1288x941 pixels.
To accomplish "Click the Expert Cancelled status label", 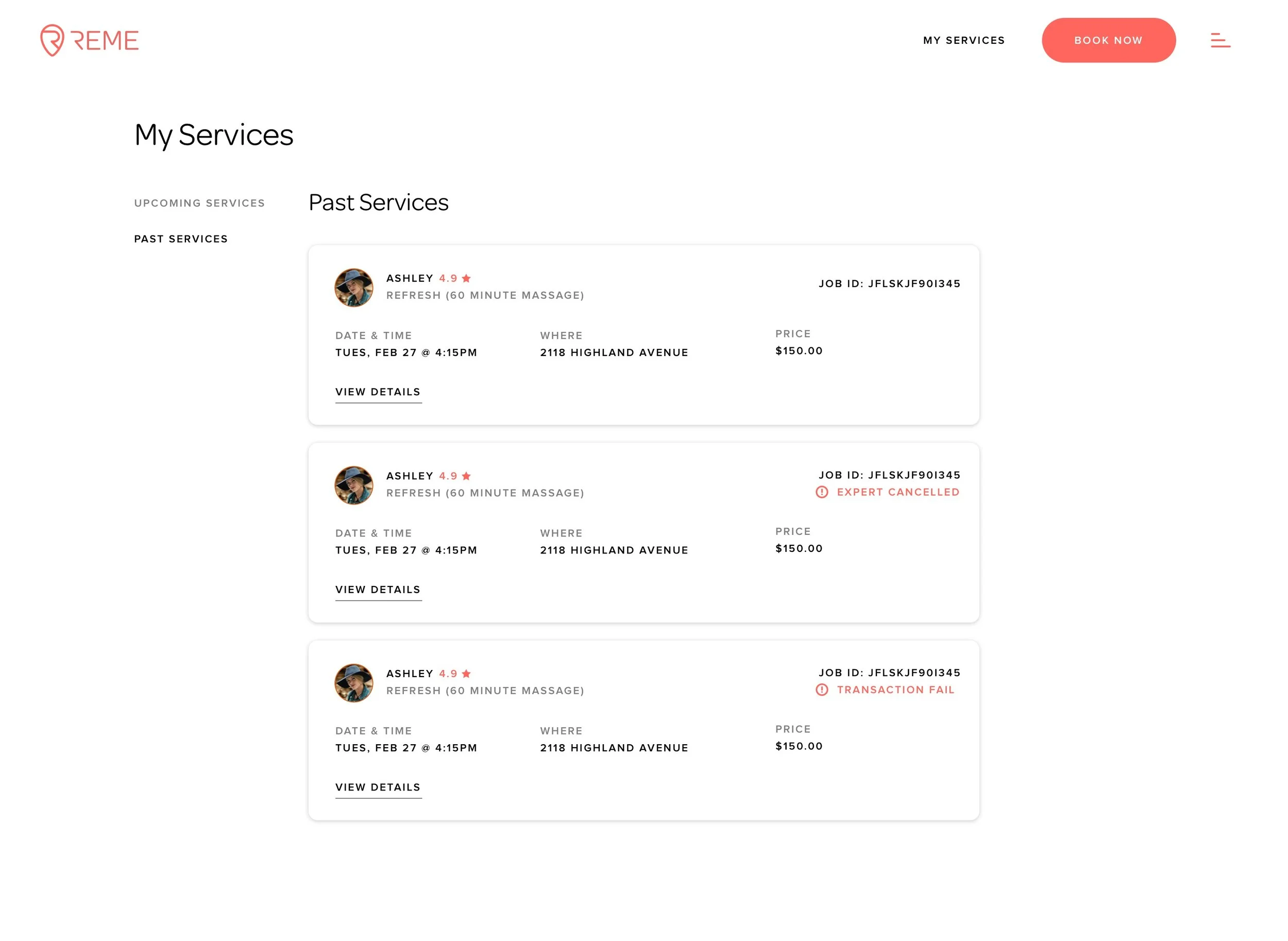I will tap(898, 492).
